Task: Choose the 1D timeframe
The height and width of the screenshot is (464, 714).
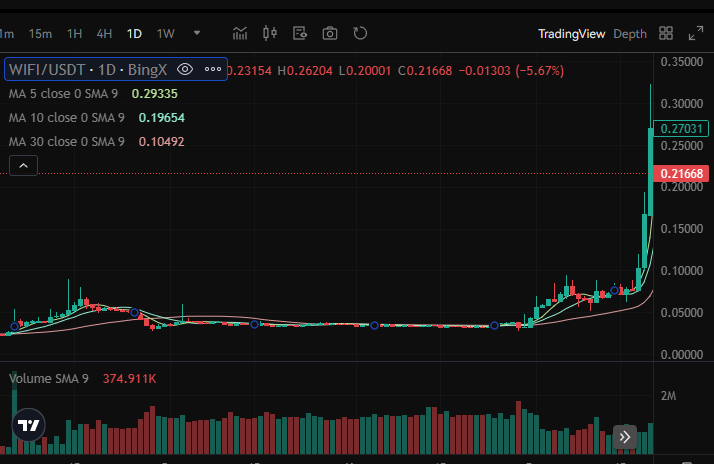Action: (134, 34)
